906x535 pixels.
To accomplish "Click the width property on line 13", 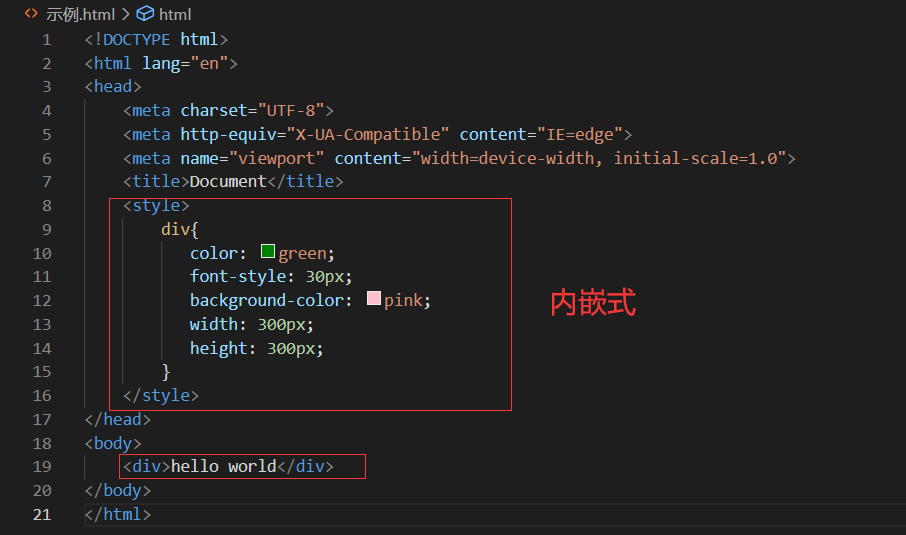I will [x=214, y=324].
